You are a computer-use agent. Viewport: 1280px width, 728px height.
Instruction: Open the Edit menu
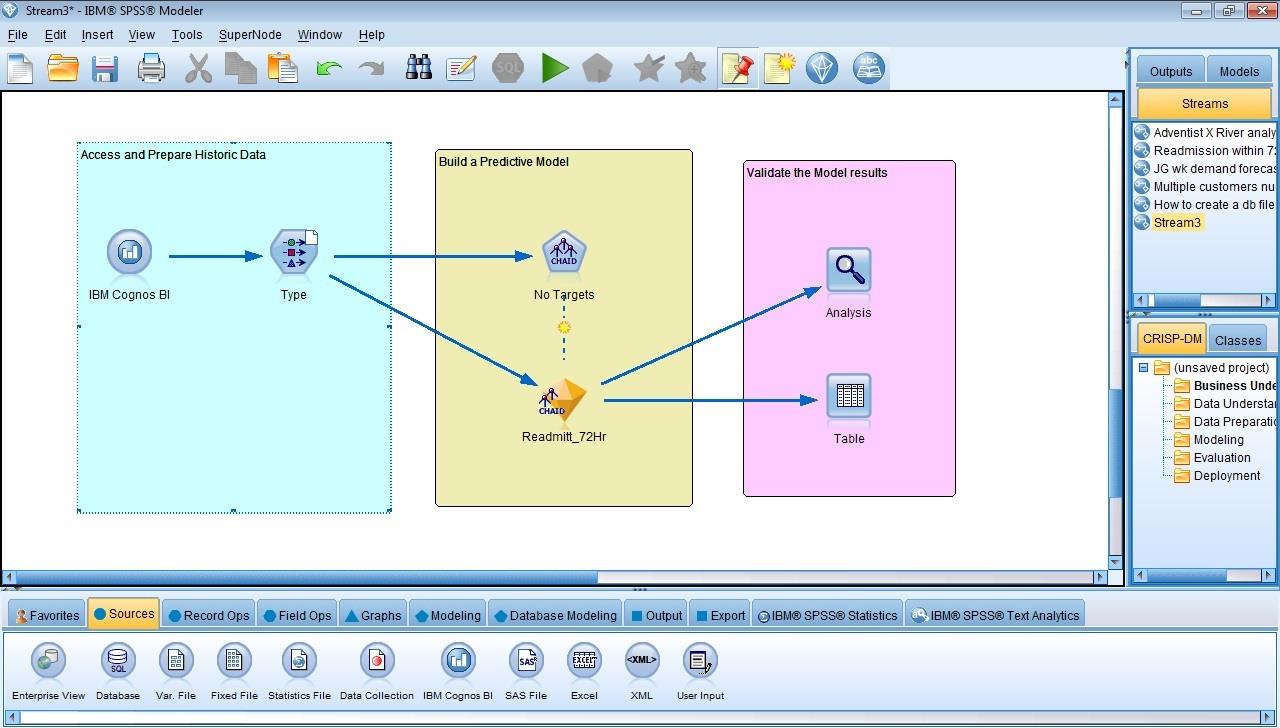pyautogui.click(x=55, y=35)
